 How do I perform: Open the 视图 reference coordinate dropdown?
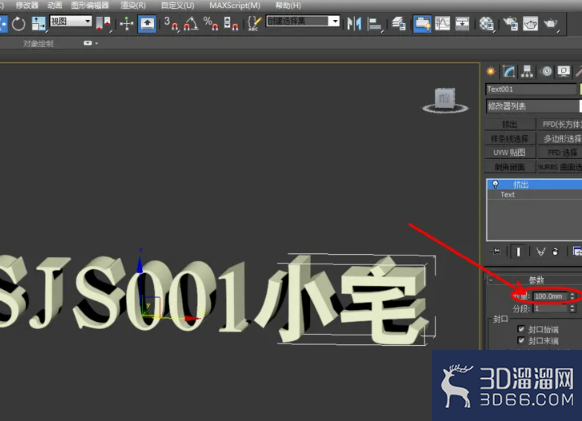point(71,21)
